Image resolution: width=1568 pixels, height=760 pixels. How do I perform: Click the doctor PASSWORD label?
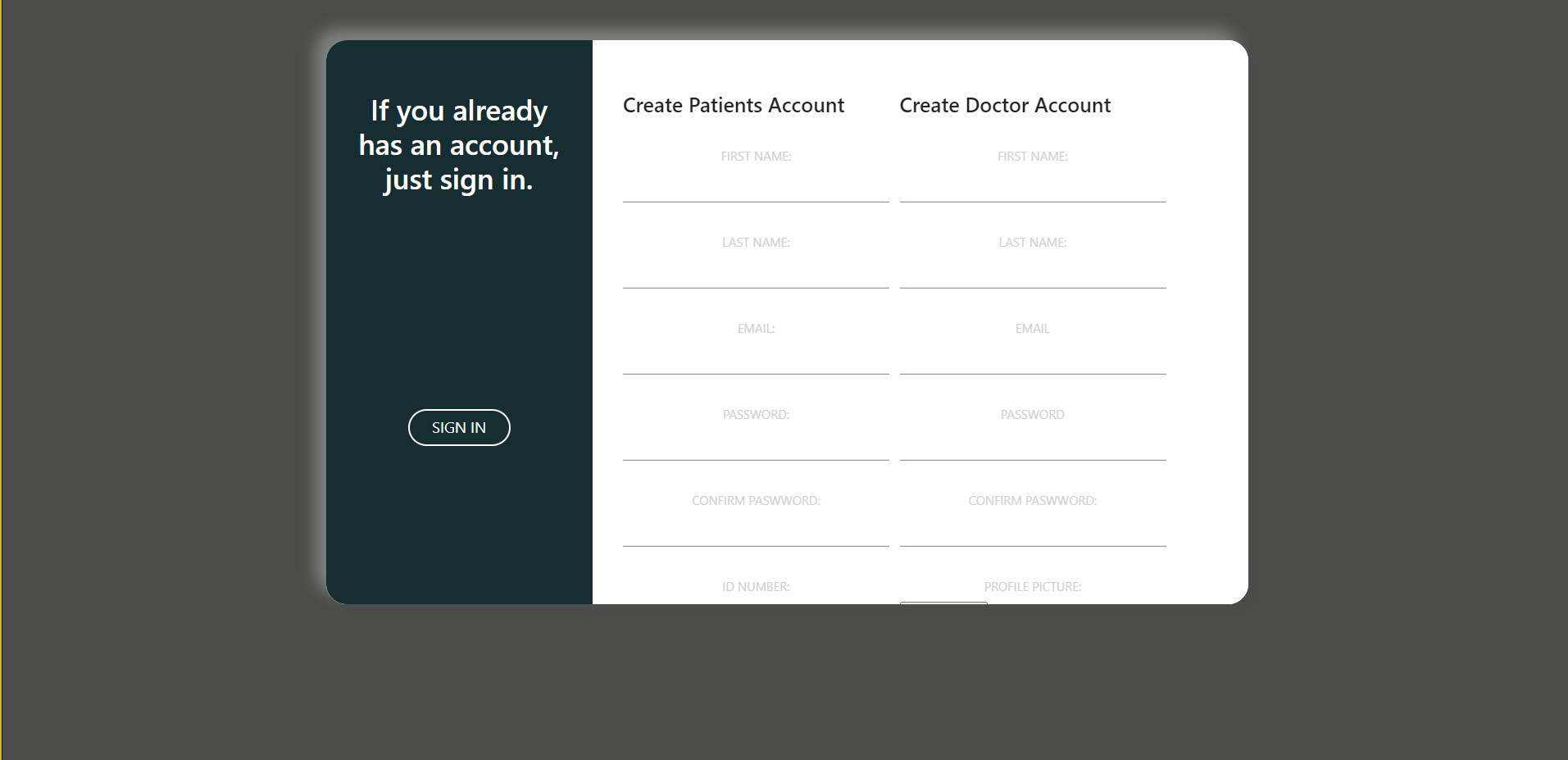tap(1033, 415)
